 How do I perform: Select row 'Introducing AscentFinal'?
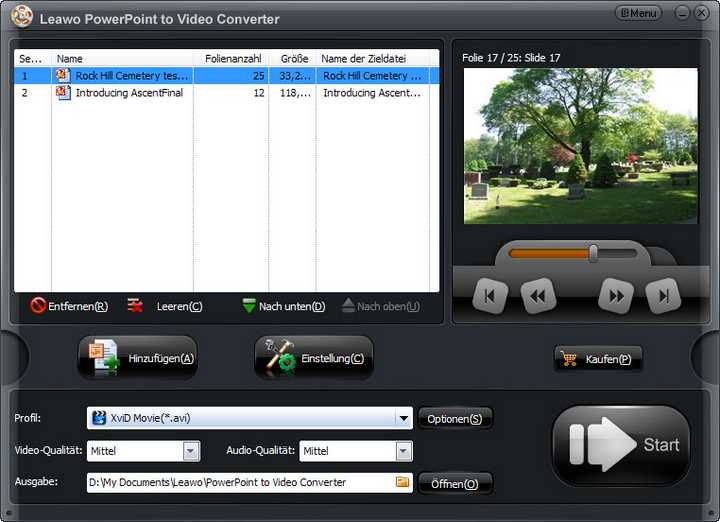(x=226, y=93)
